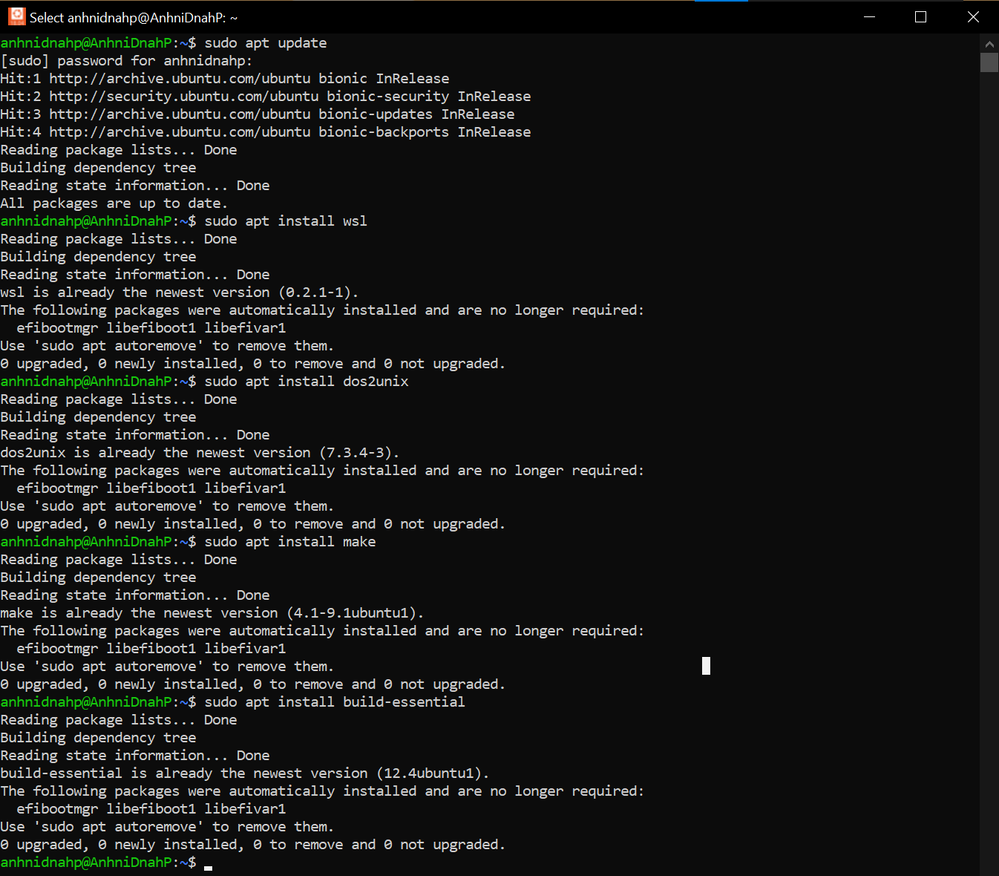
Task: Click the 'sudo apt install dos2unix' command
Action: 306,382
